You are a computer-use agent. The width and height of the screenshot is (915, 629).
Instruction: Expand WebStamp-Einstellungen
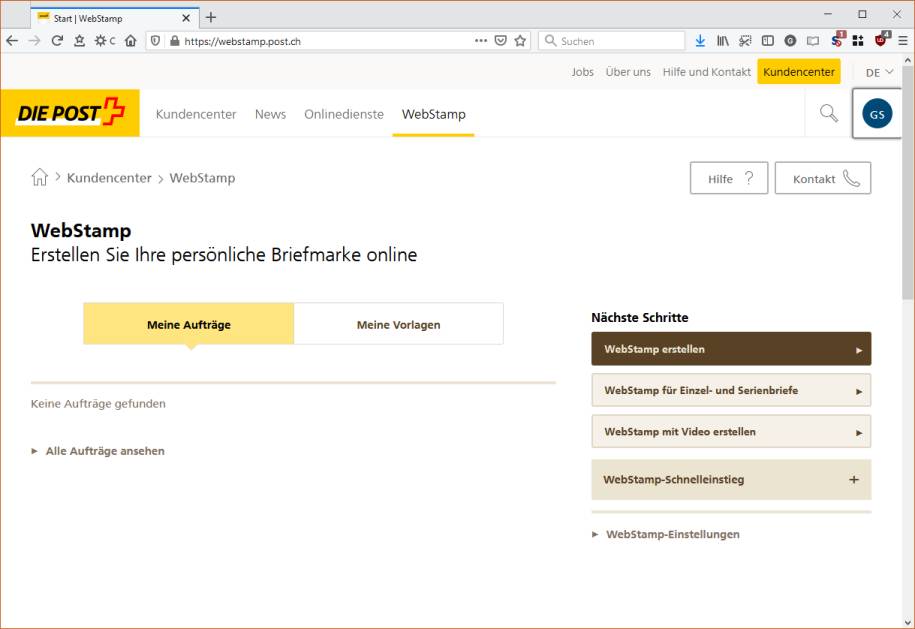[673, 534]
